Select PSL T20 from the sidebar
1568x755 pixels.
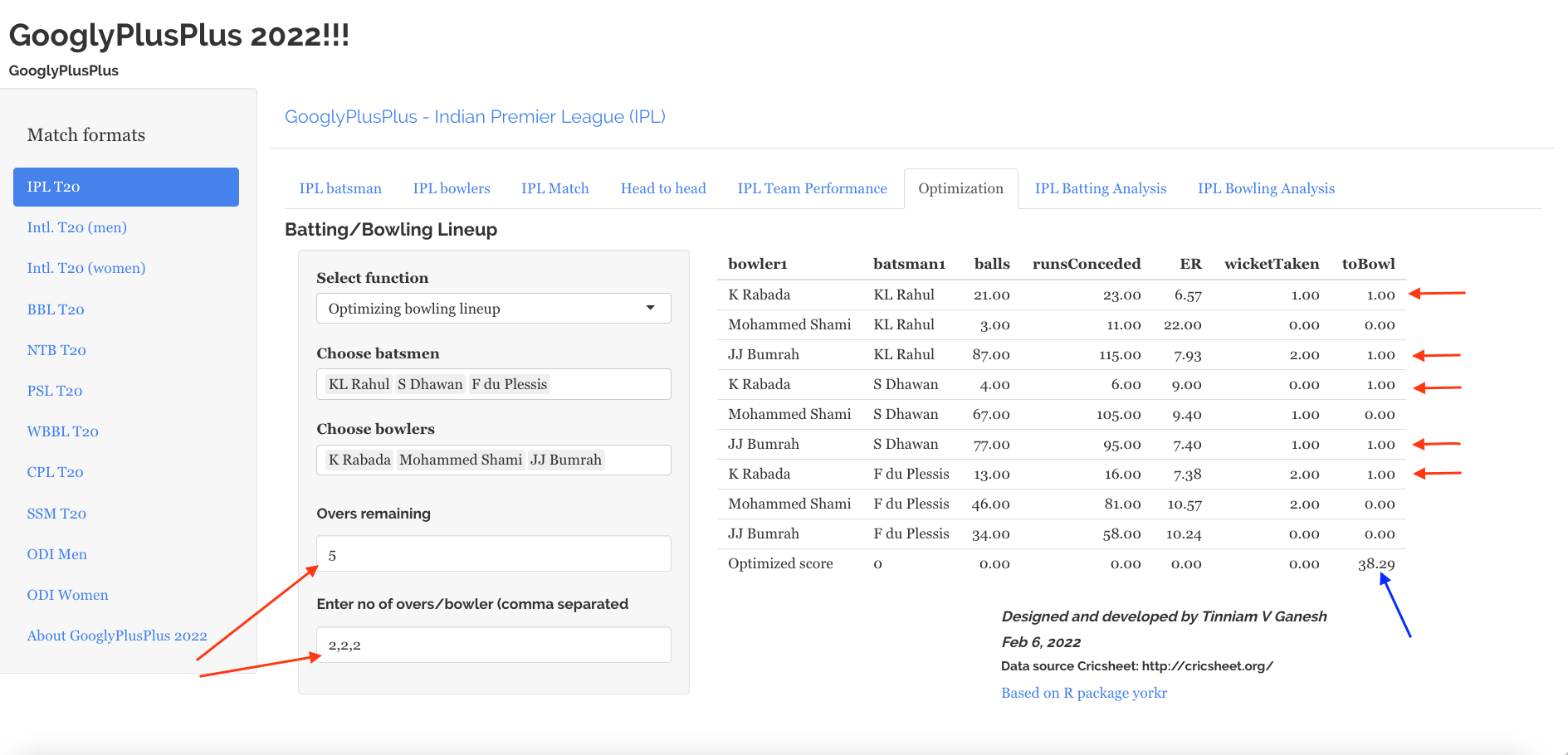55,391
